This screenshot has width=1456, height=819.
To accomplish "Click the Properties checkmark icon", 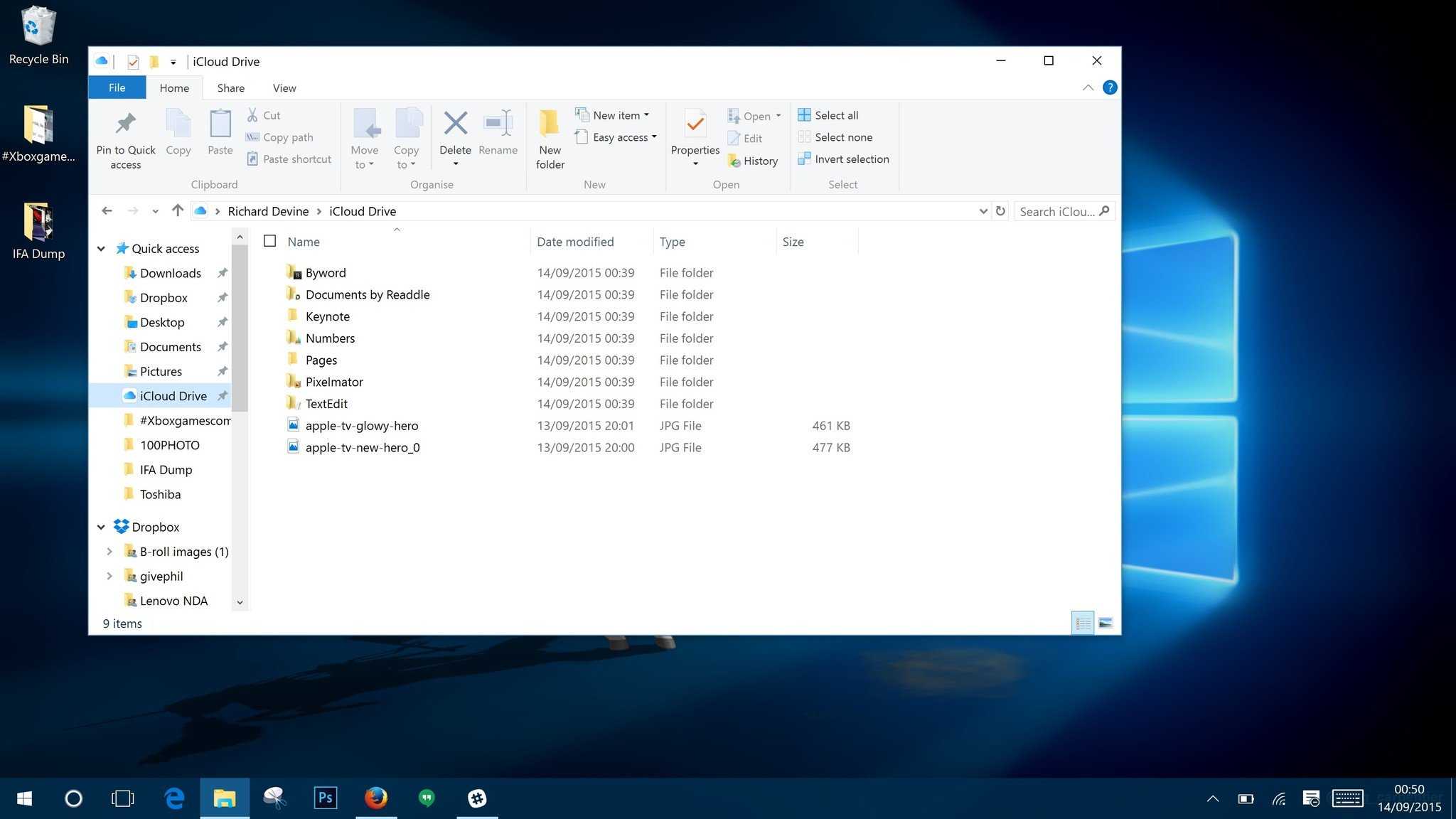I will [x=695, y=124].
